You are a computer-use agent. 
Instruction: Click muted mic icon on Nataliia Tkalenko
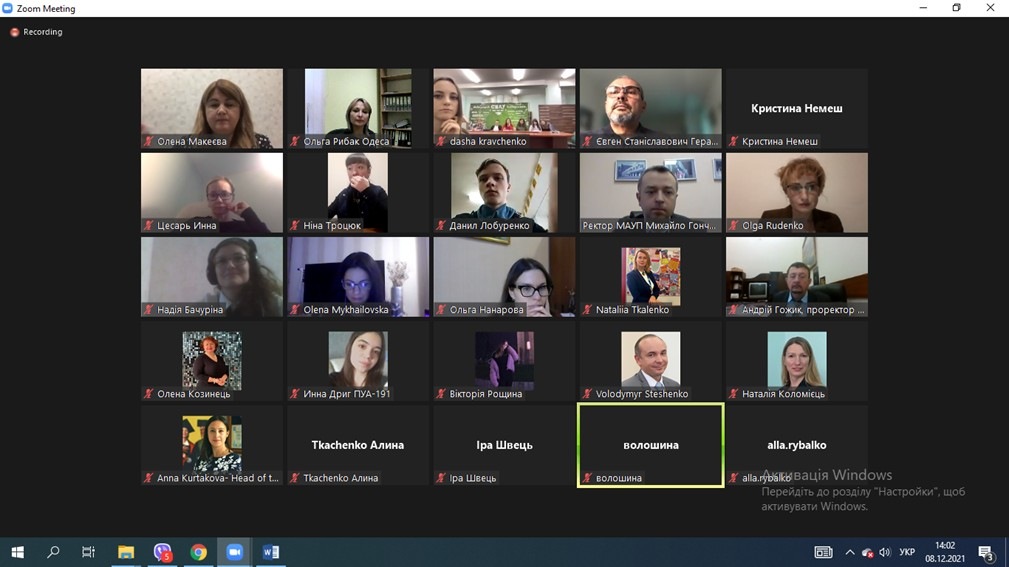587,310
